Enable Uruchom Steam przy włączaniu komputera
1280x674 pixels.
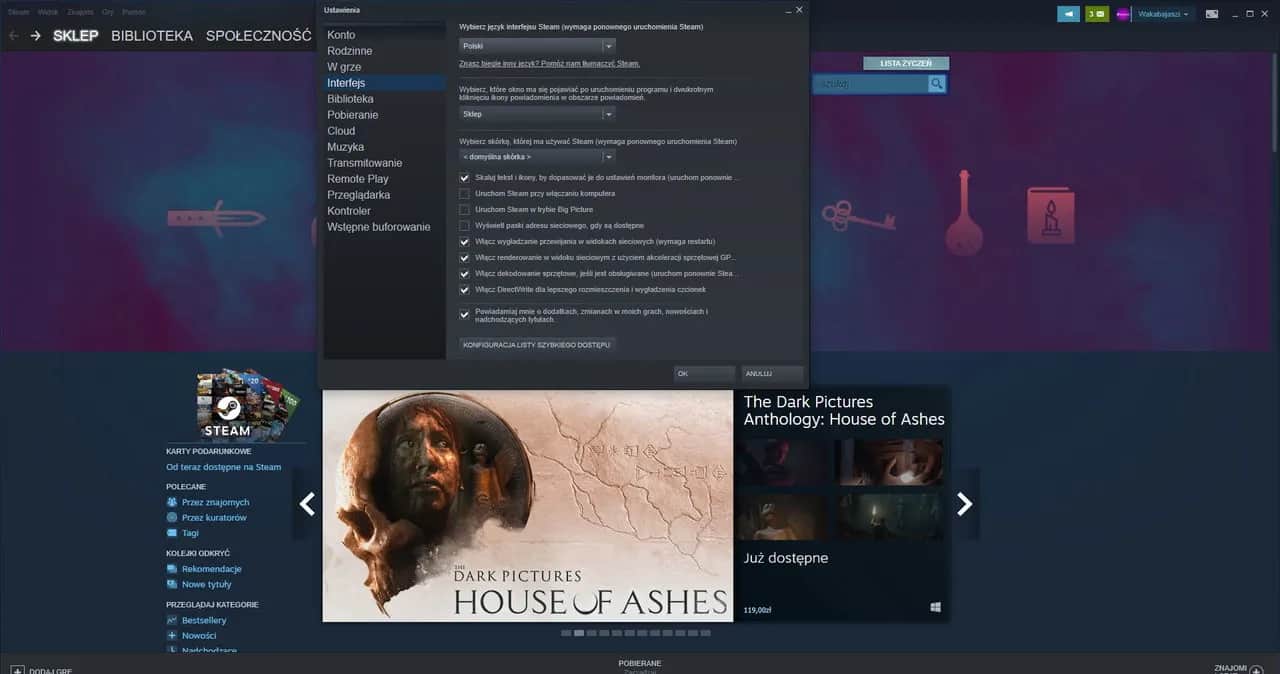(464, 194)
